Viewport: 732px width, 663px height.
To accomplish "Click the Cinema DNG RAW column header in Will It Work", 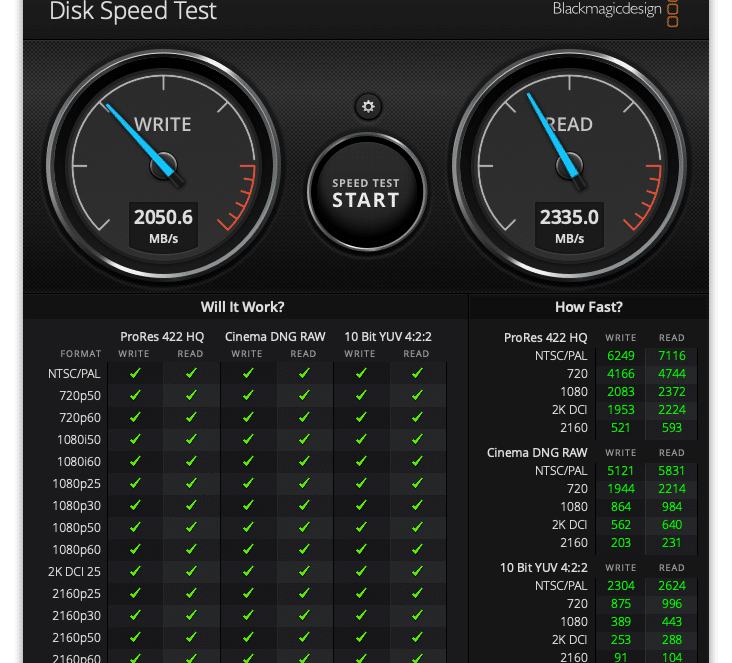I will click(275, 337).
